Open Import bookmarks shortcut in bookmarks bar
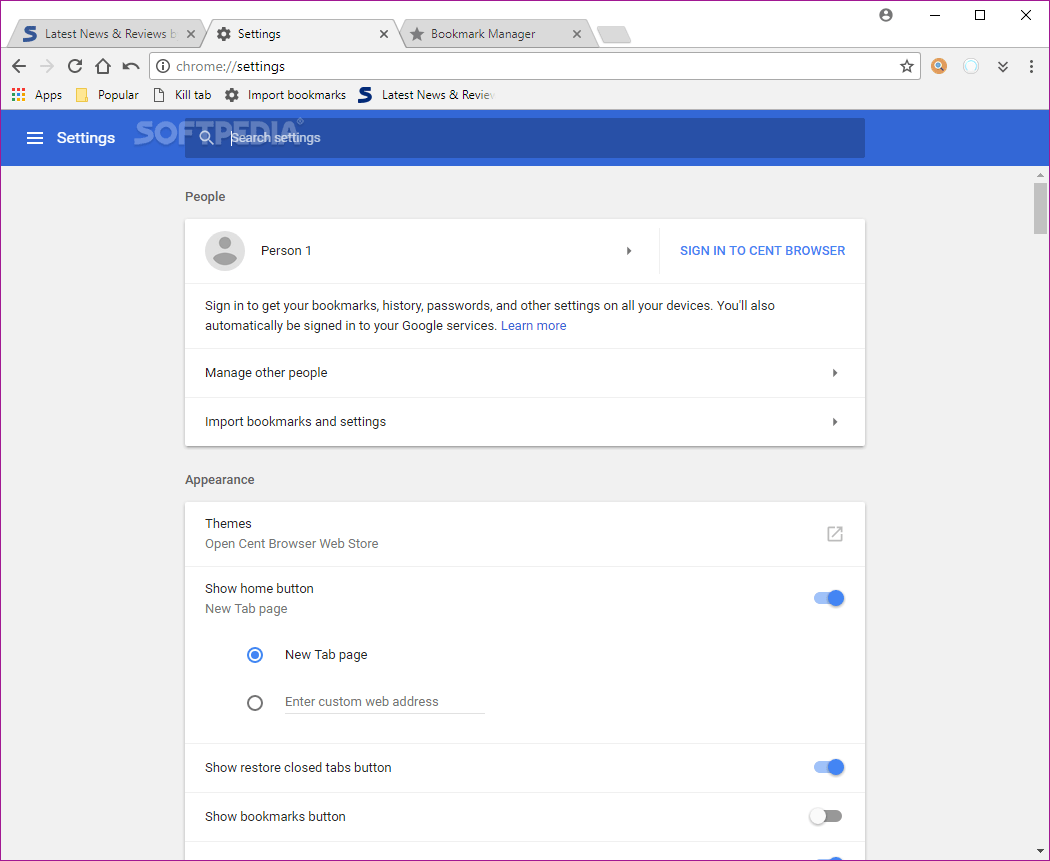 (286, 95)
